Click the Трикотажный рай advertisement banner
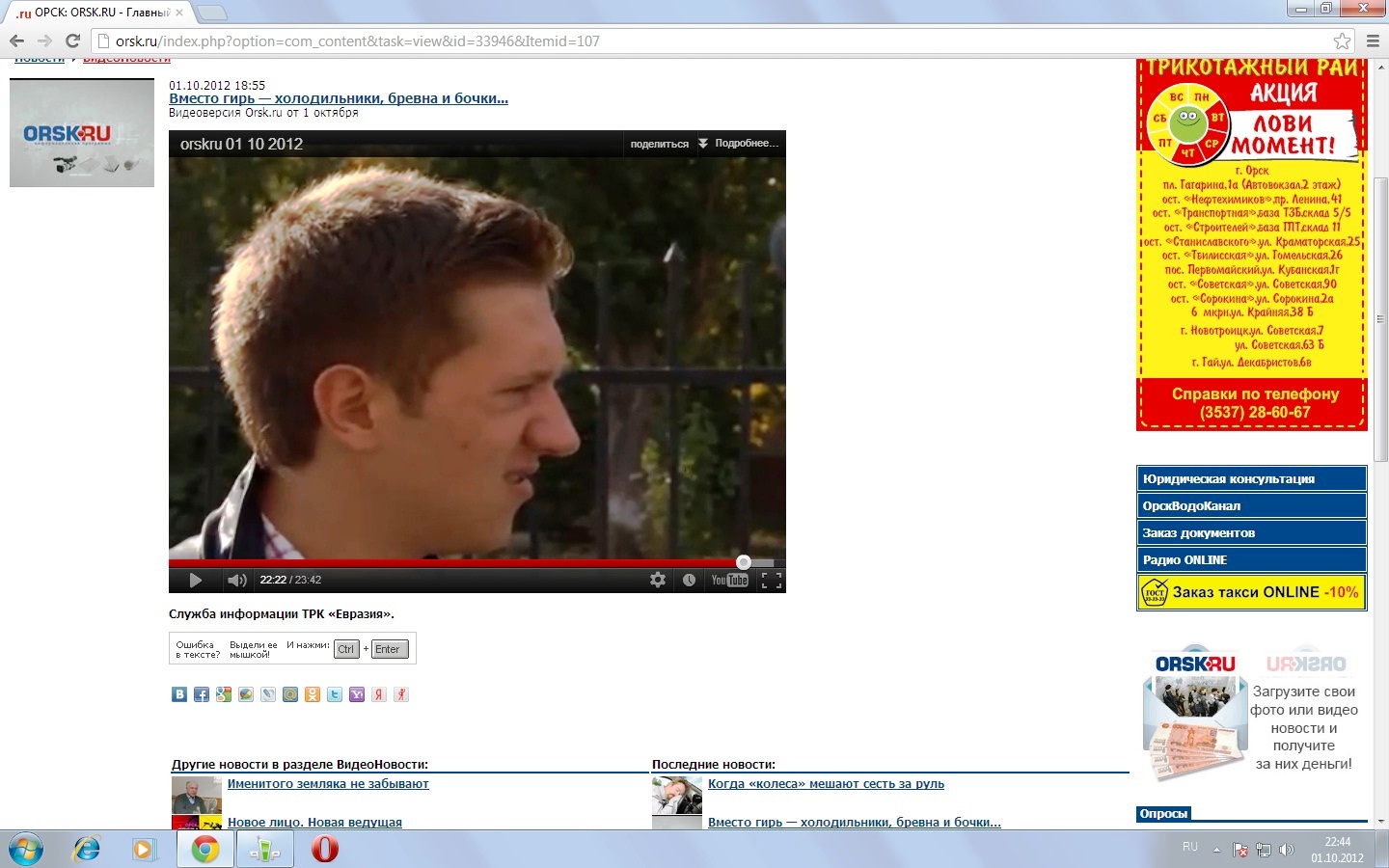1389x868 pixels. tap(1251, 245)
